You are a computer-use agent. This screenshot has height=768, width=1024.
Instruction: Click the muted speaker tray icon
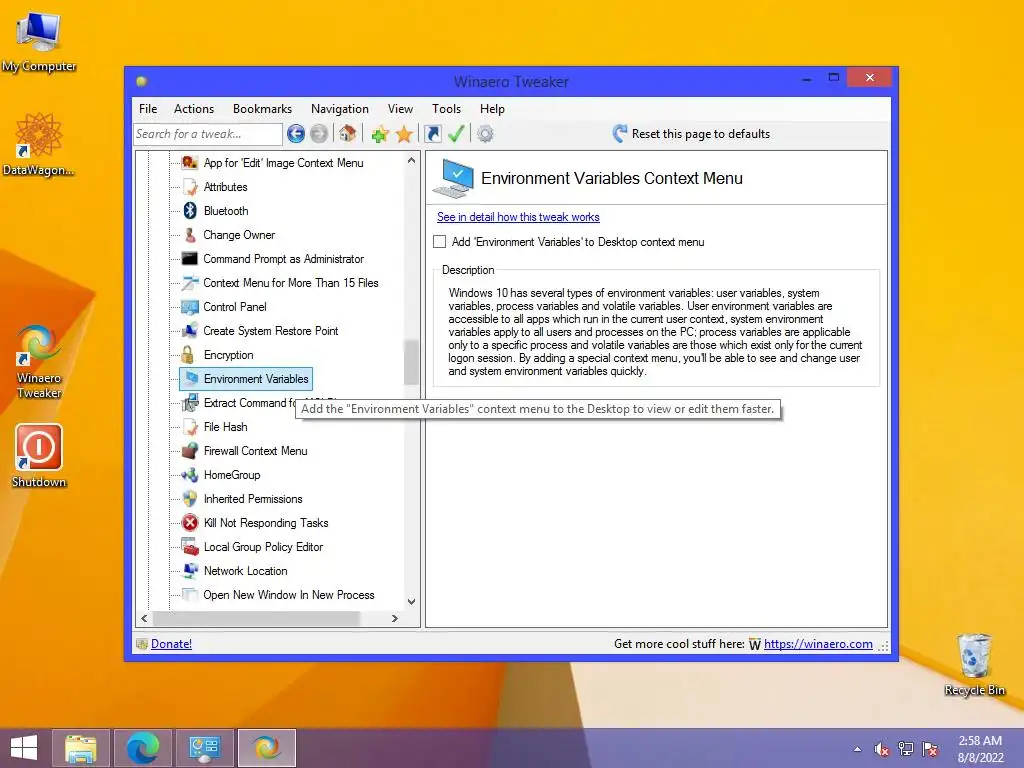click(x=882, y=749)
